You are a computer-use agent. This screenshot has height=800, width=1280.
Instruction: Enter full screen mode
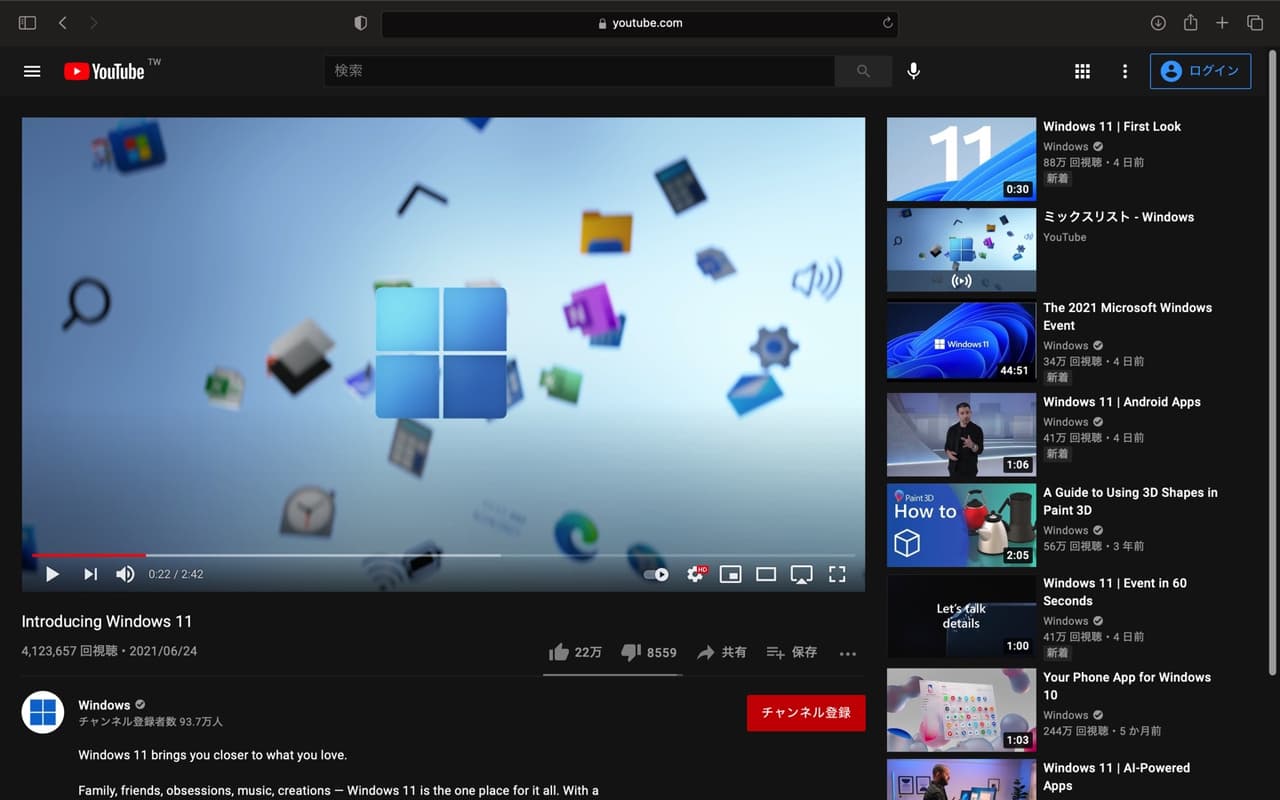[x=837, y=574]
